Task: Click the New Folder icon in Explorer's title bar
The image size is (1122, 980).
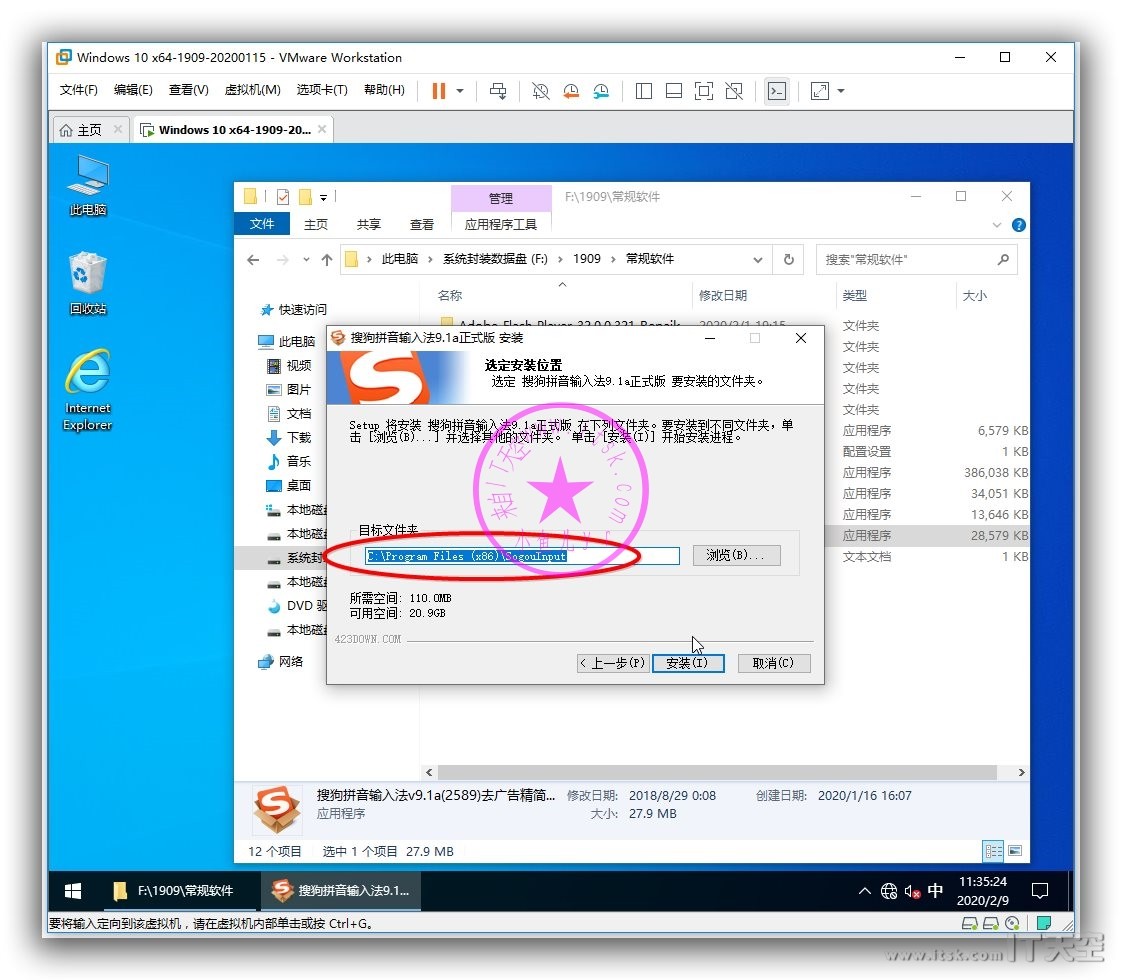Action: (305, 197)
